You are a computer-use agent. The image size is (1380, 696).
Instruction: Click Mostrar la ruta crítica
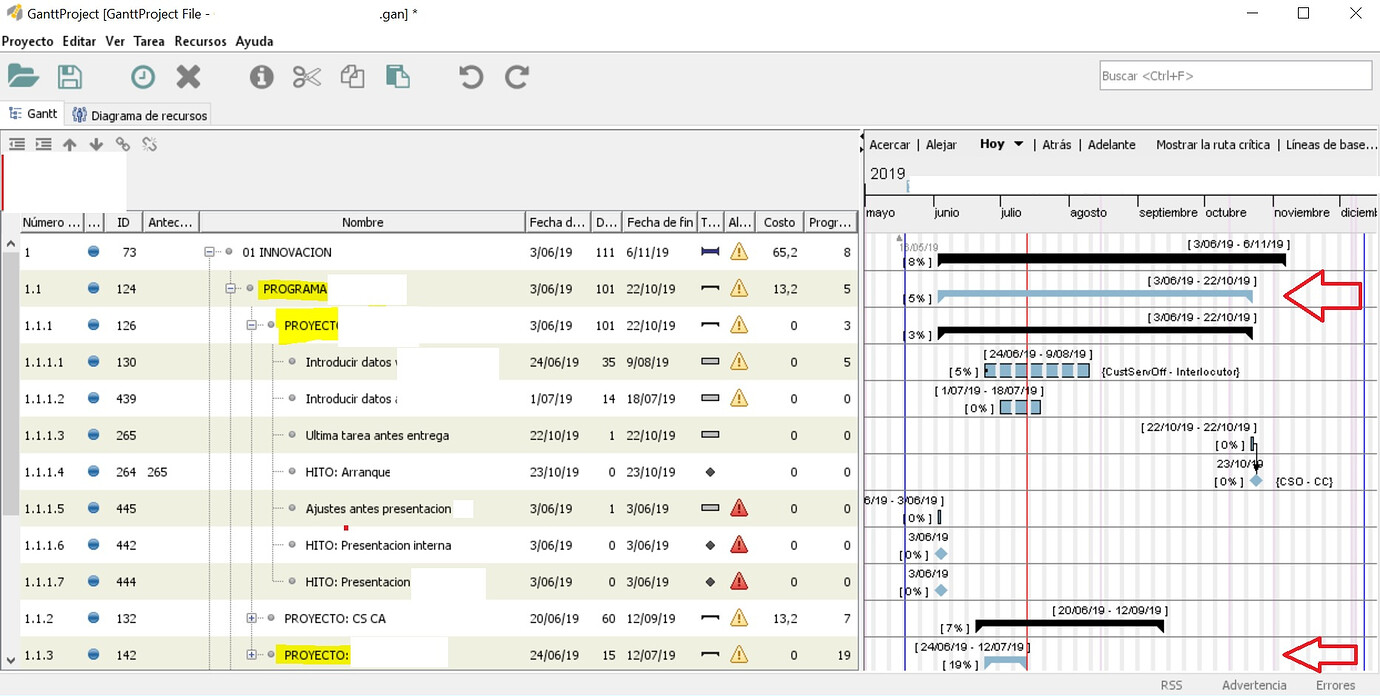[x=1213, y=144]
